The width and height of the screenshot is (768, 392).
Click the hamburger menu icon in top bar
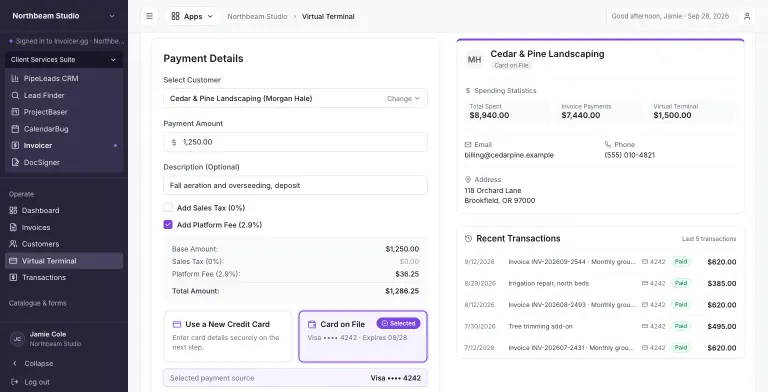149,16
